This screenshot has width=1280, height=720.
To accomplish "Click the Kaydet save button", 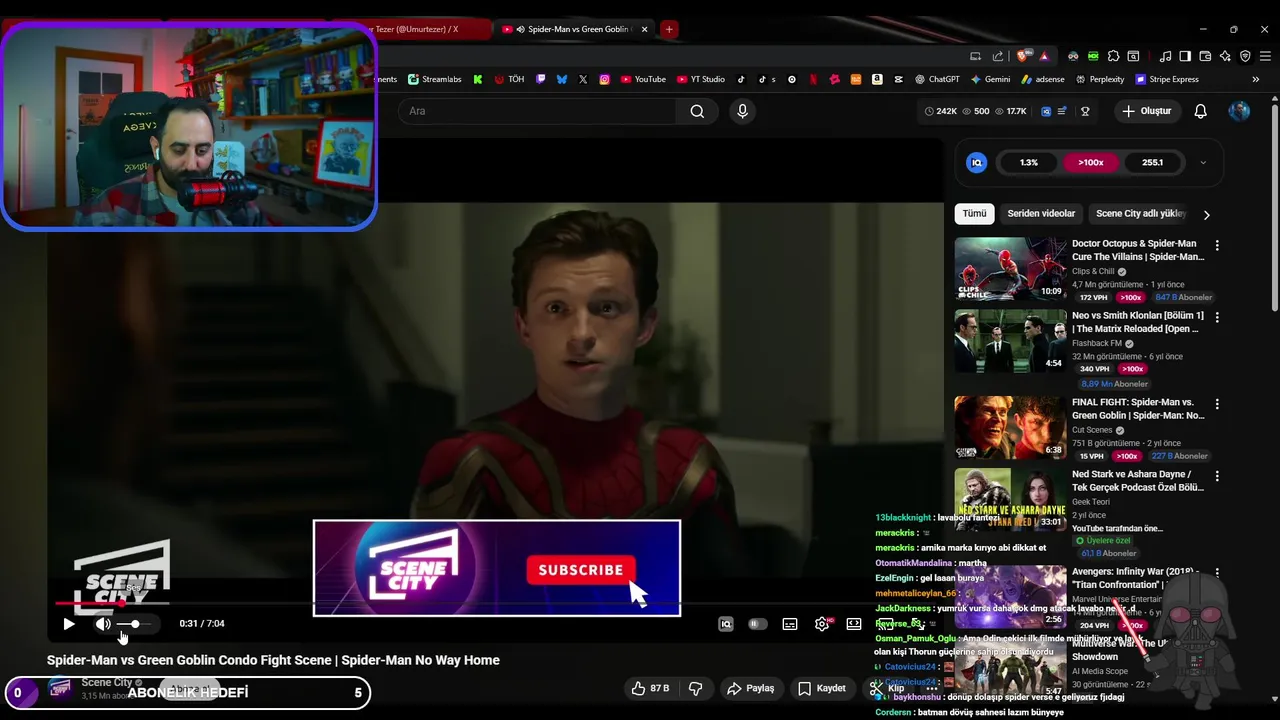I will (x=822, y=688).
